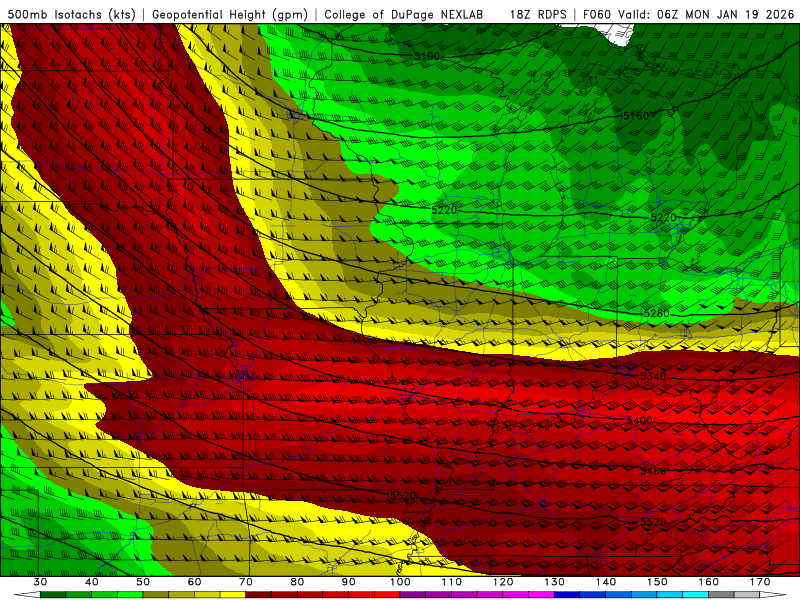
Task: Click the olive 50-55 kt legend swatch
Action: (x=156, y=595)
